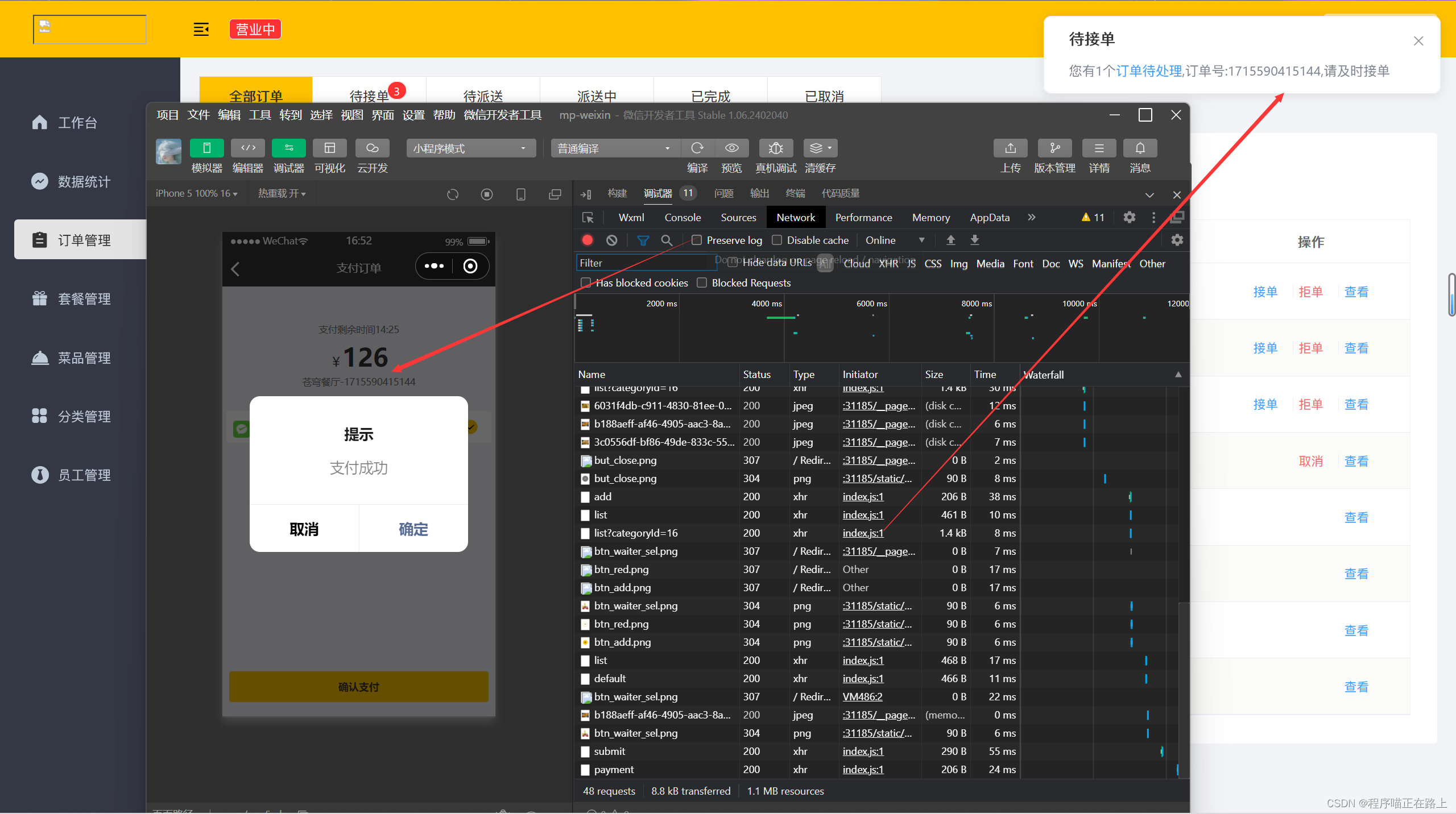Image resolution: width=1456 pixels, height=814 pixels.
Task: Switch to the Sources tab
Action: coord(738,217)
